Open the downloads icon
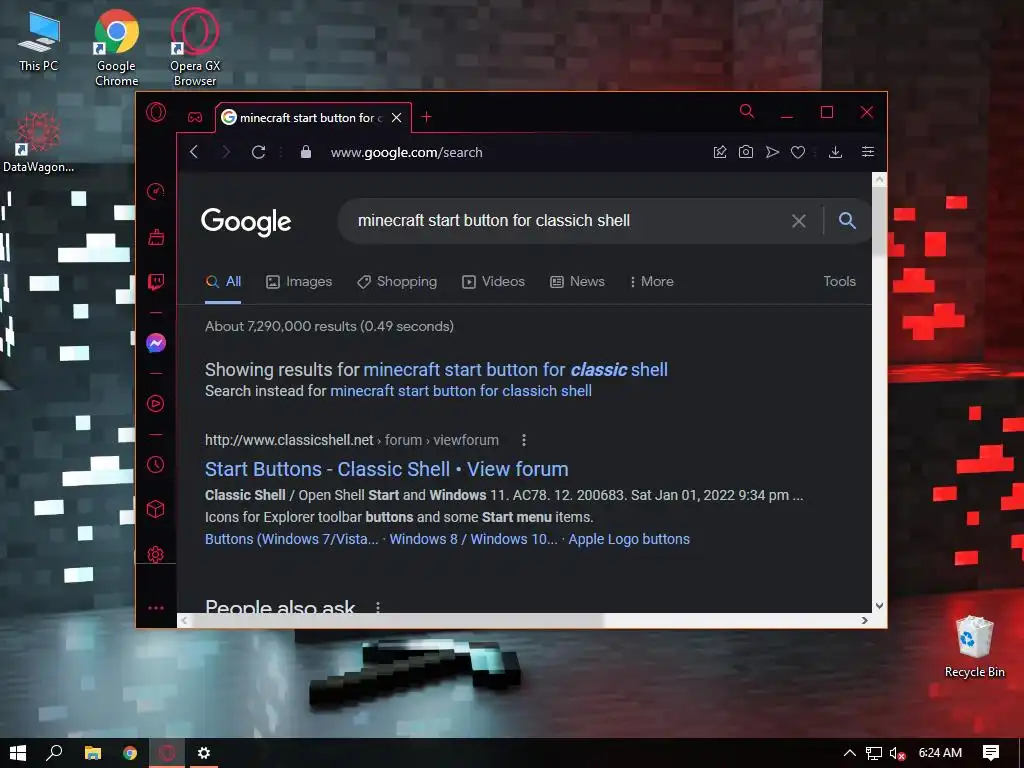The height and width of the screenshot is (768, 1024). (835, 152)
